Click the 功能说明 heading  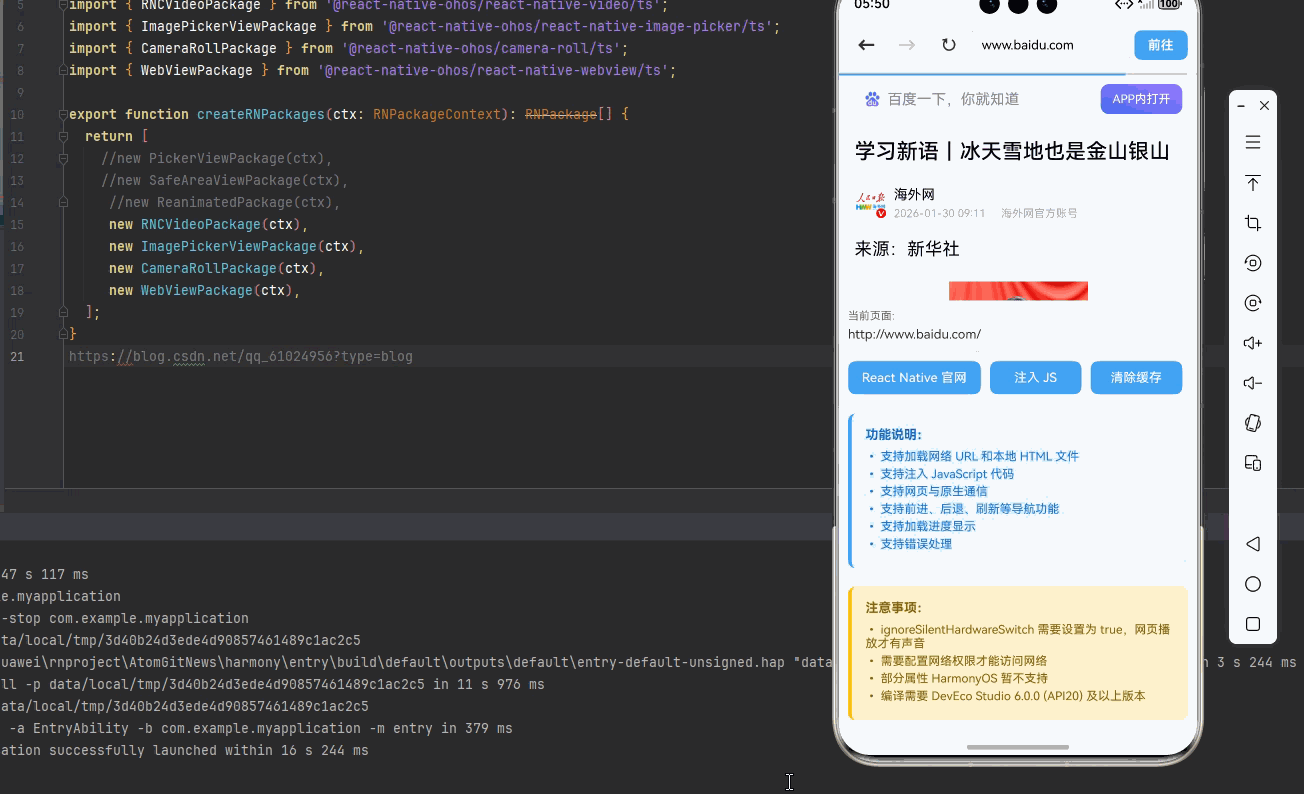[x=893, y=434]
